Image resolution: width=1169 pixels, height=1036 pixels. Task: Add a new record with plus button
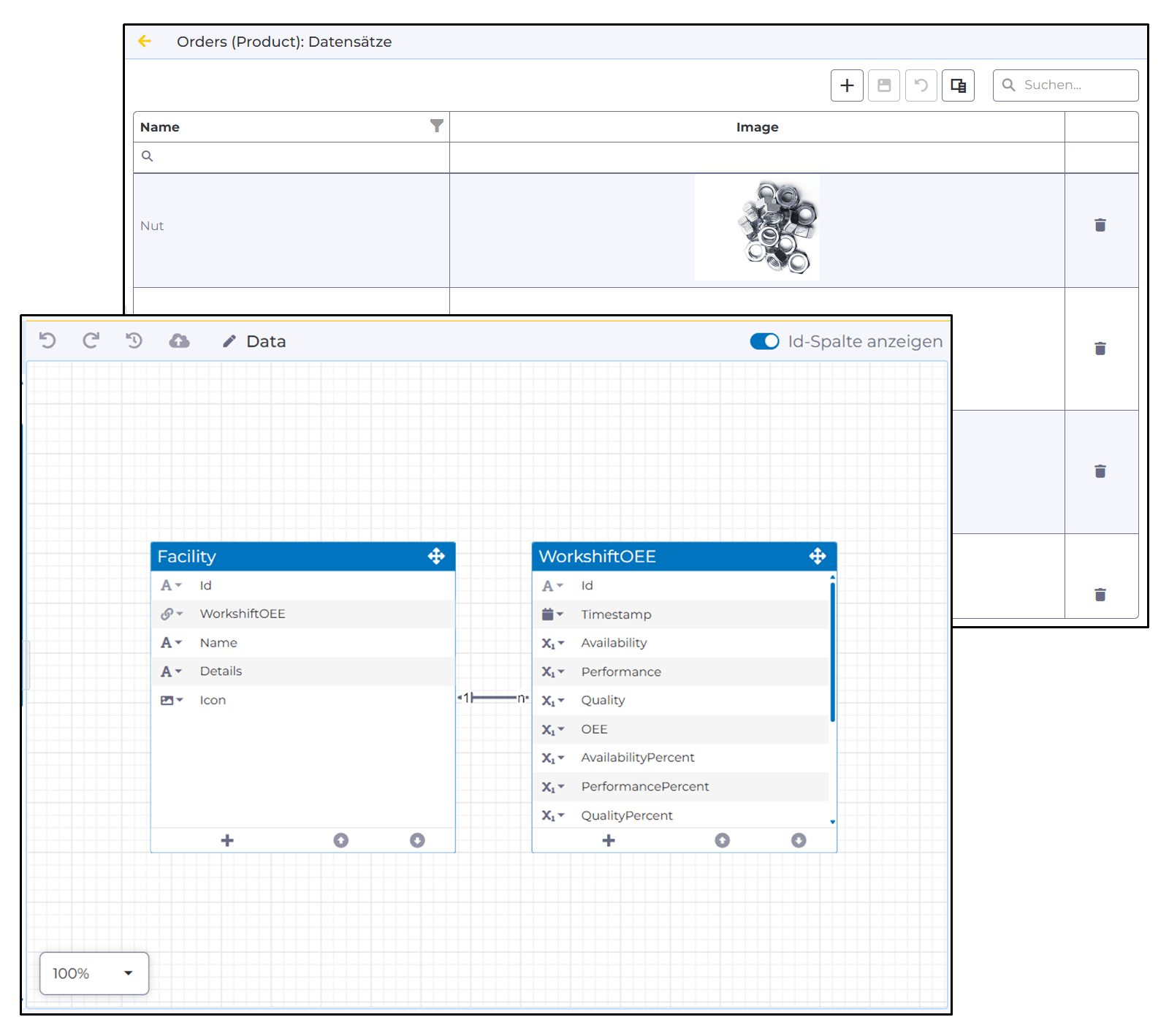tap(847, 85)
